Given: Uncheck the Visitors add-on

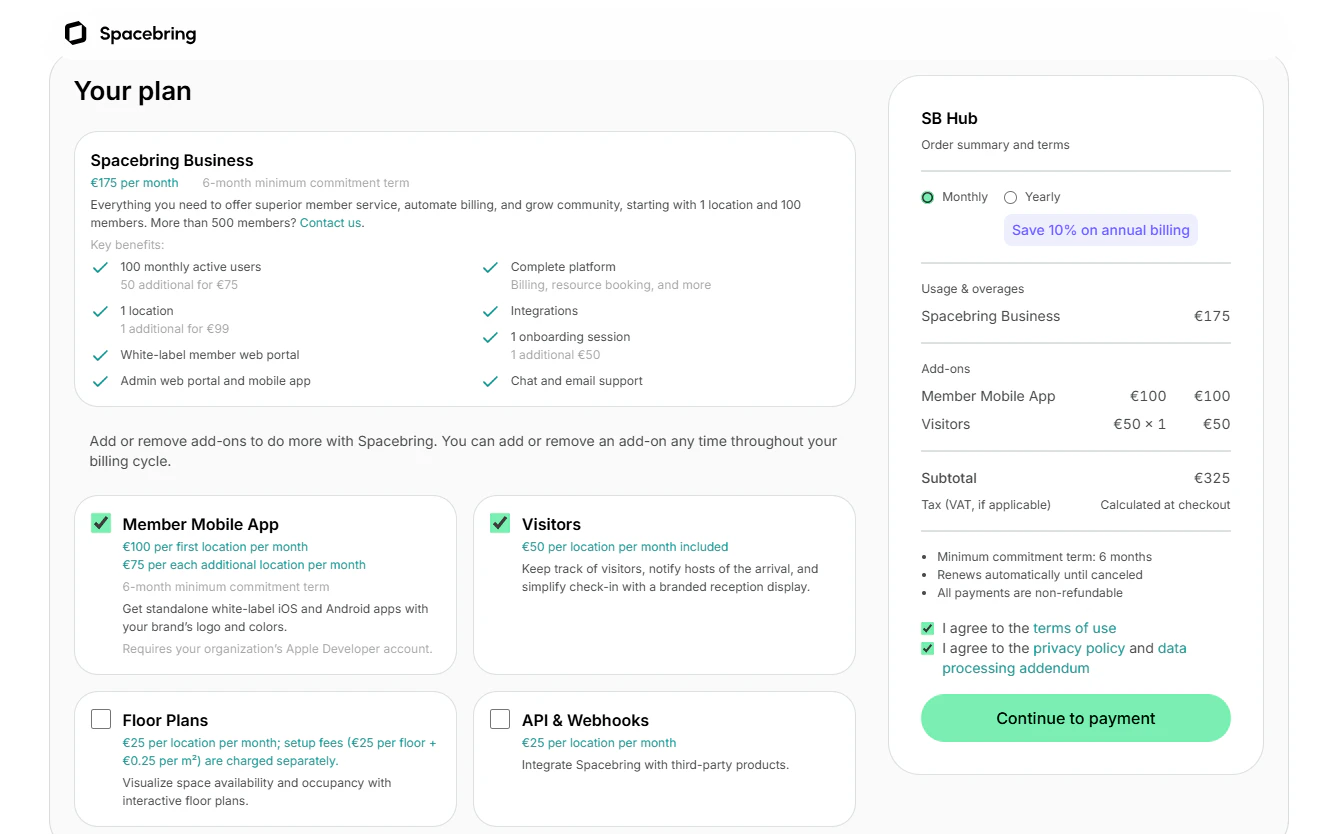Looking at the screenshot, I should [x=500, y=523].
